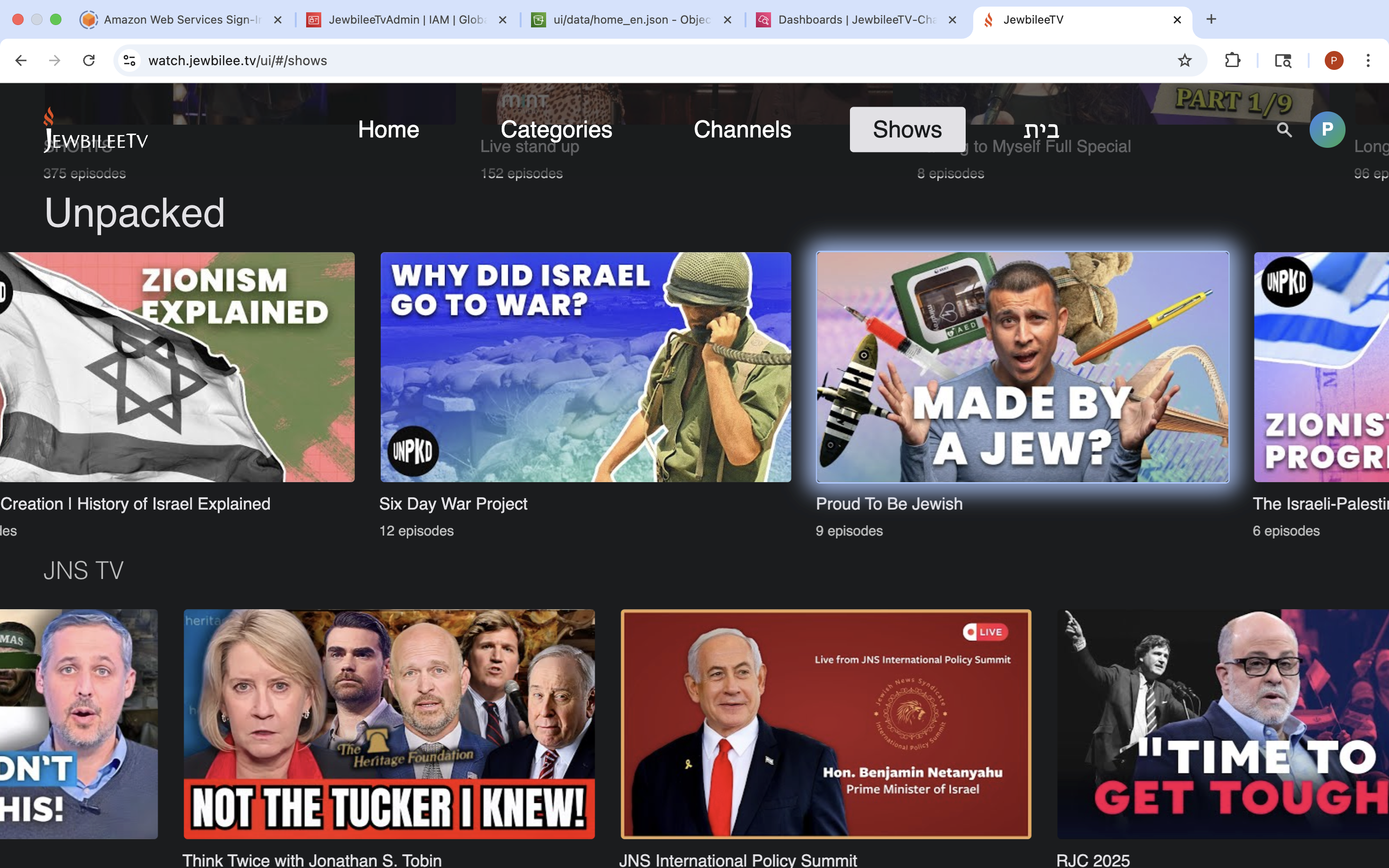Open the Proud To Be Jewish show
1389x868 pixels.
point(1023,367)
